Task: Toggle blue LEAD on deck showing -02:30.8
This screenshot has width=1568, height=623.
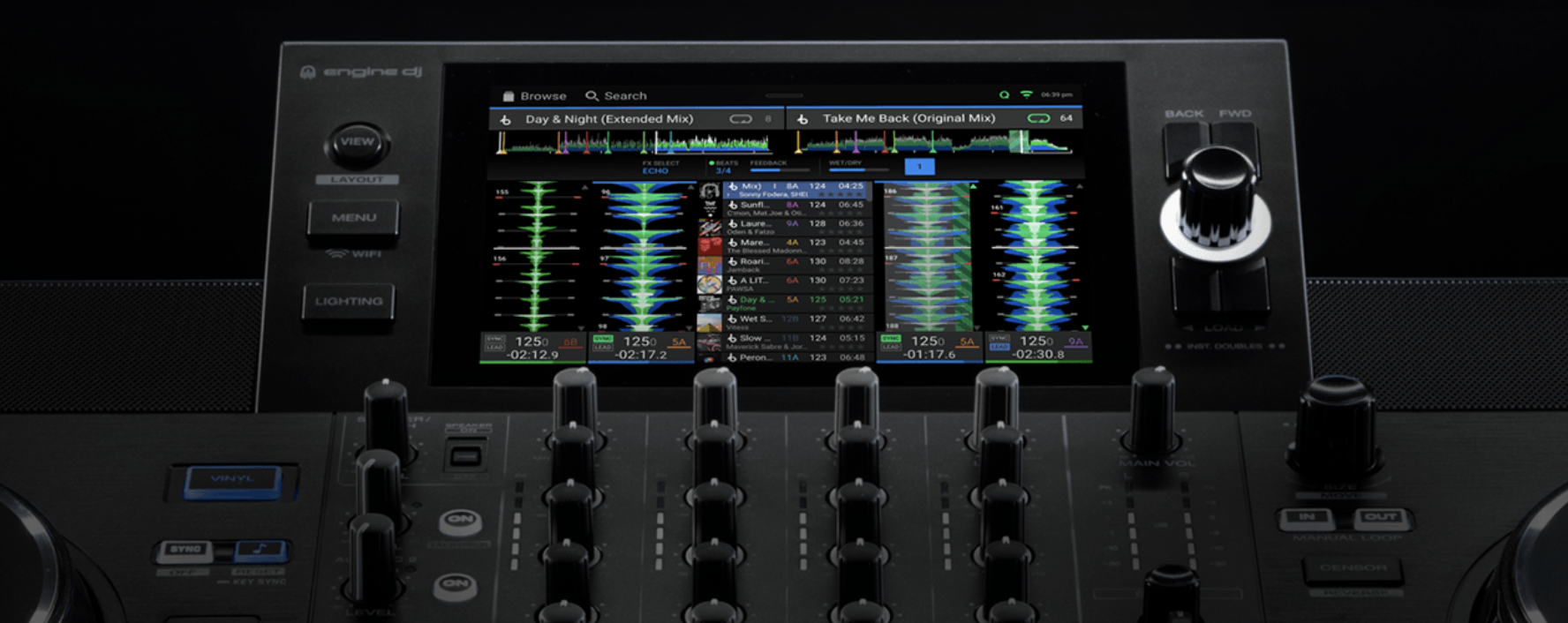Action: [999, 347]
